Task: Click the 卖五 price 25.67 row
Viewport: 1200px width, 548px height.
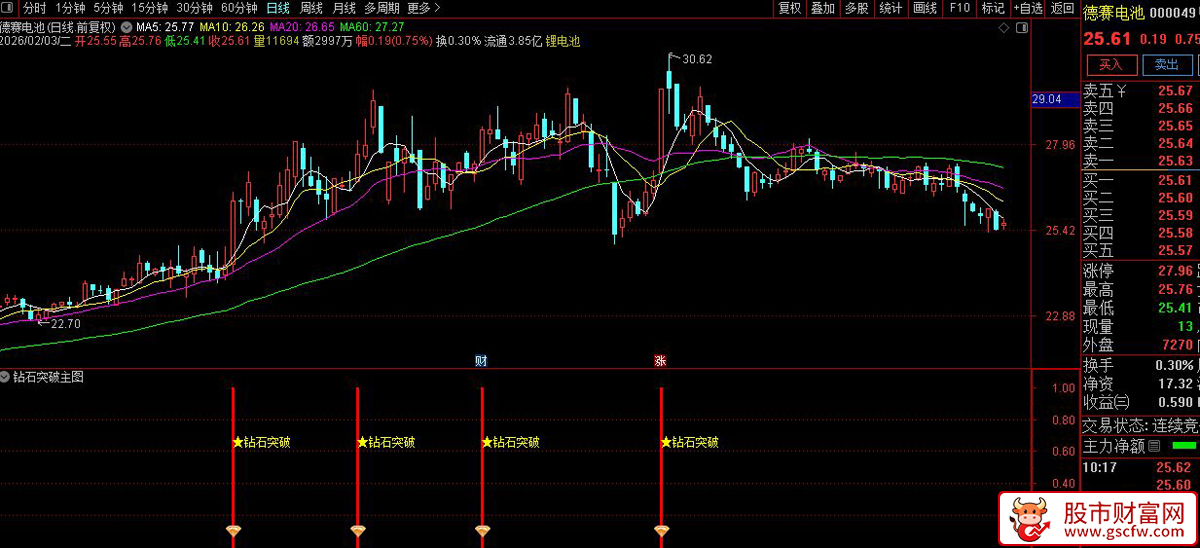Action: click(1140, 91)
